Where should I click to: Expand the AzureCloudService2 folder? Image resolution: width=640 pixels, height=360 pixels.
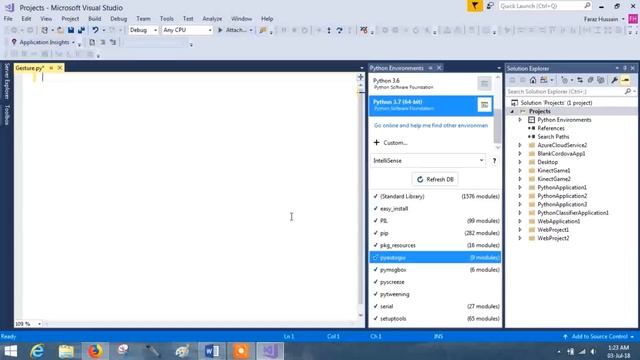coord(520,145)
